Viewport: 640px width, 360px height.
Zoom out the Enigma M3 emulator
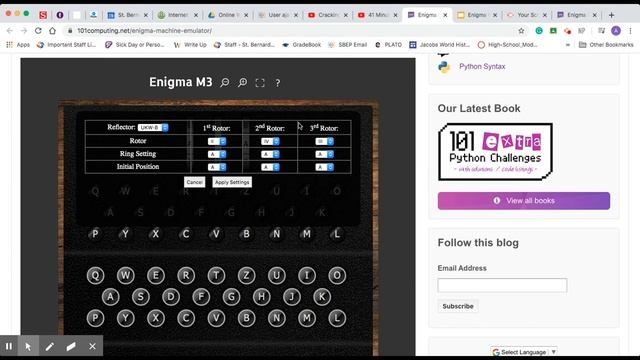click(x=224, y=83)
